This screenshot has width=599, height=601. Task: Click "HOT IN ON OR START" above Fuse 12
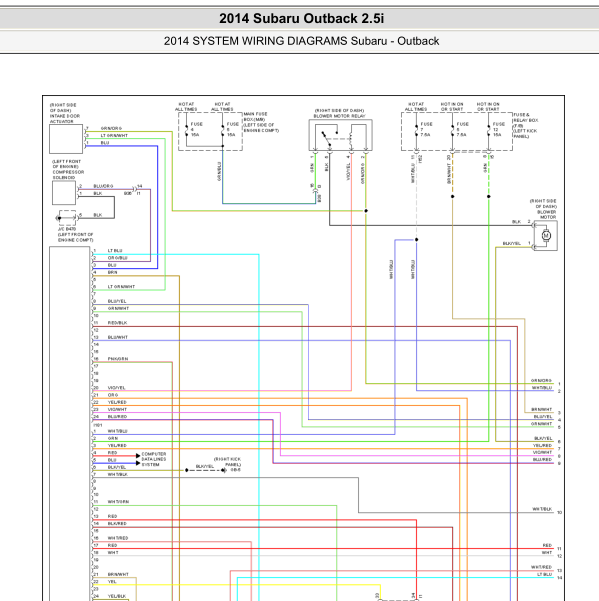coord(488,107)
